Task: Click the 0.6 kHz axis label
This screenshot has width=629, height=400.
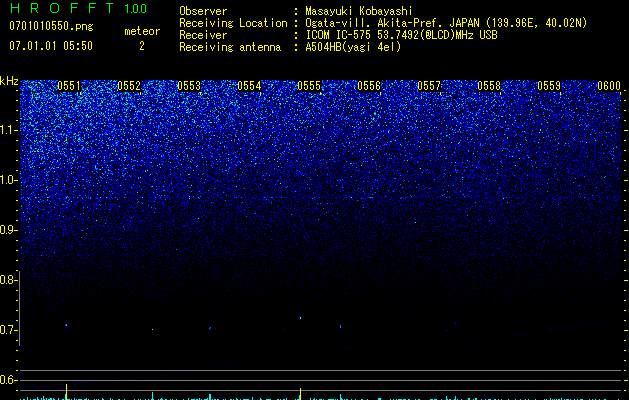Action: [x=7, y=380]
